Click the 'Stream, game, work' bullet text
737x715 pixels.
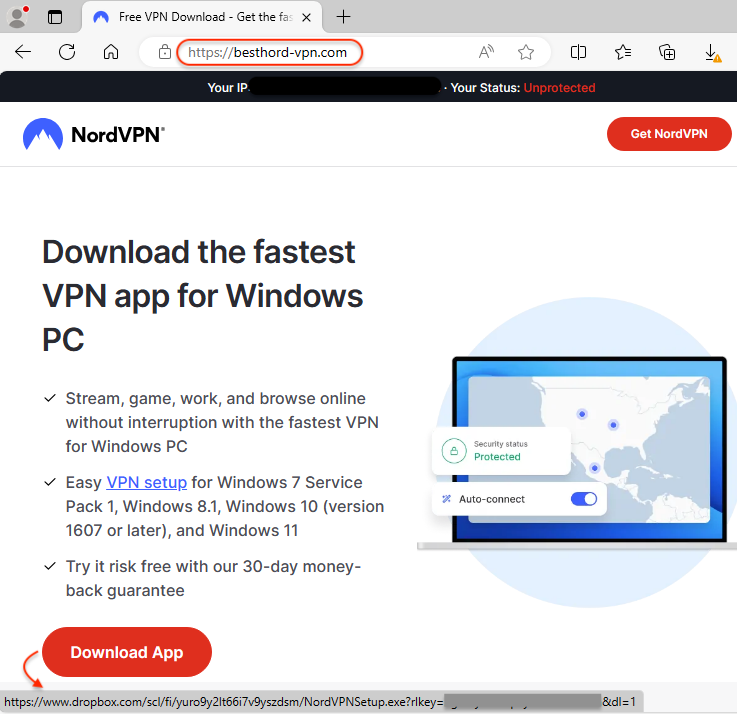222,422
